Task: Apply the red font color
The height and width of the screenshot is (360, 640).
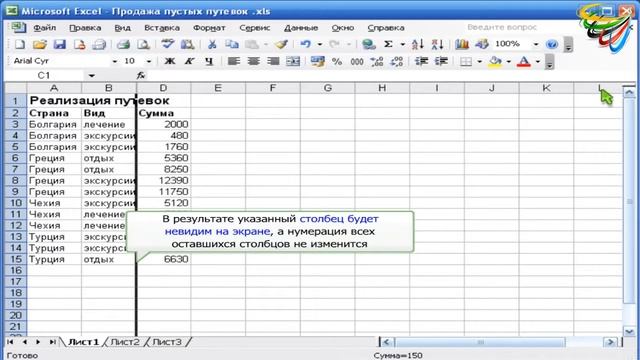Action: point(524,61)
